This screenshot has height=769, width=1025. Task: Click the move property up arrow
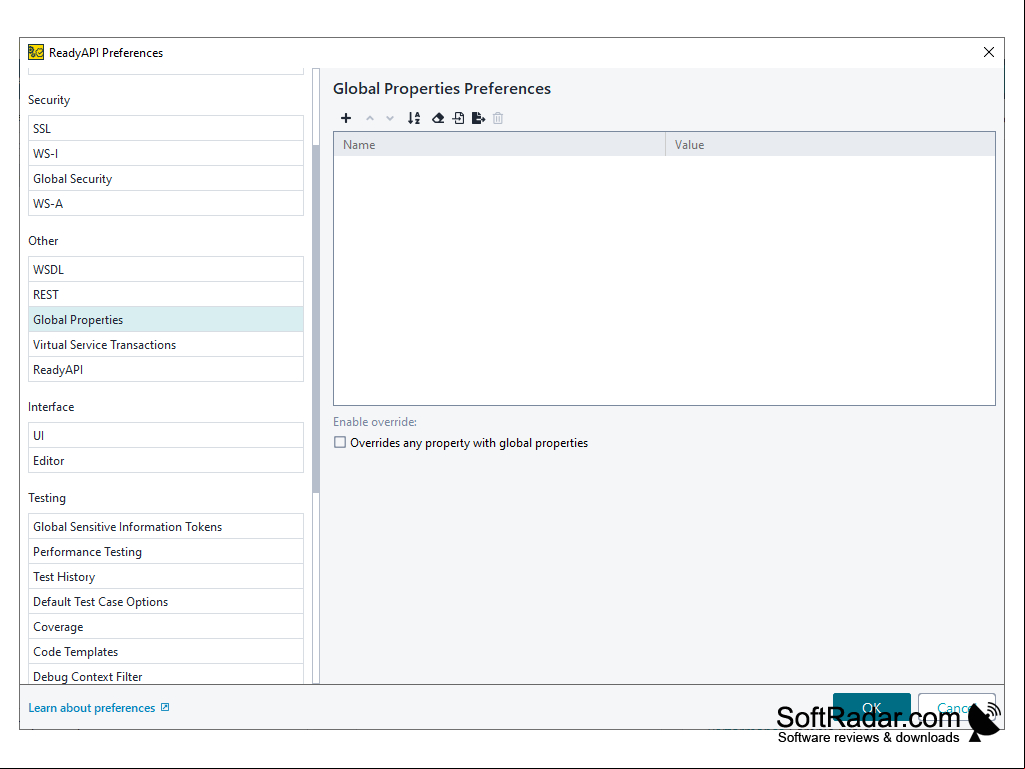[x=370, y=118]
